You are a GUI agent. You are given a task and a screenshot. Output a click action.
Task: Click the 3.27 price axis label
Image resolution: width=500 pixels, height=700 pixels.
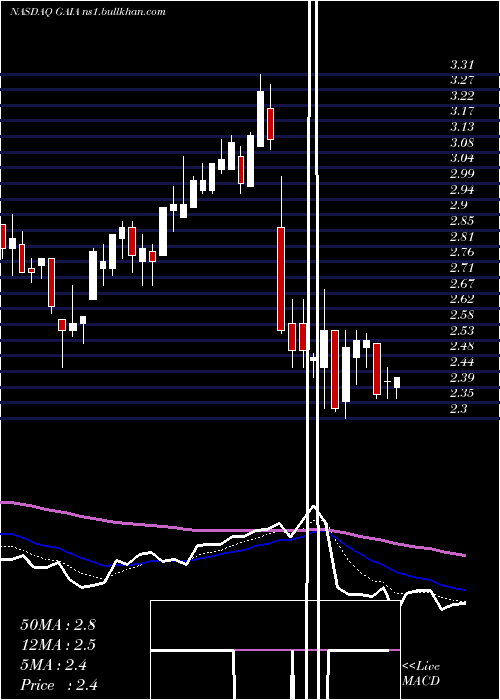point(462,81)
